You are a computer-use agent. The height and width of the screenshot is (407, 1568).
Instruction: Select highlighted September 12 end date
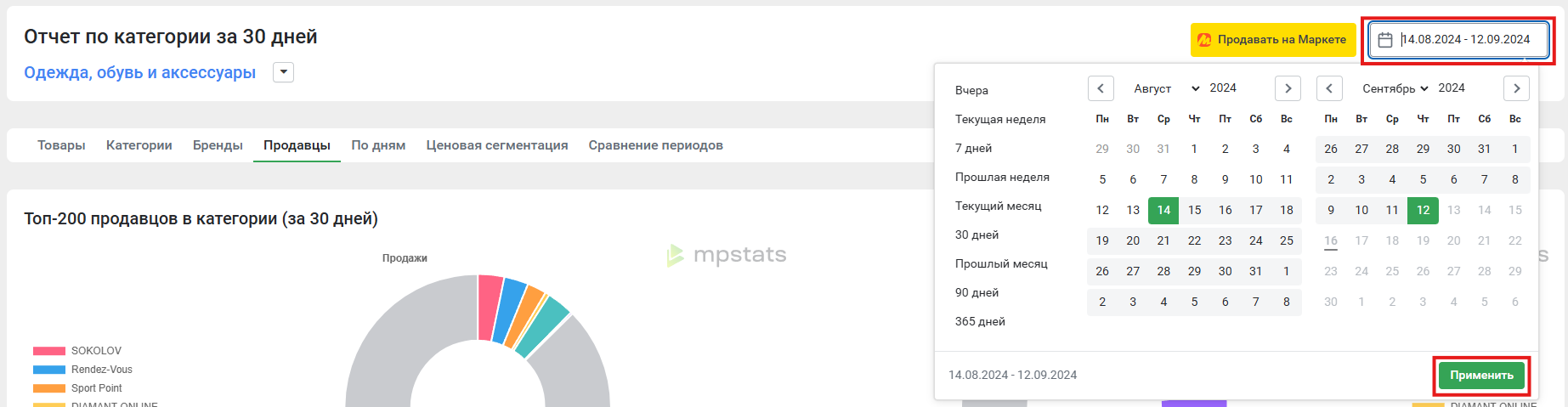tap(1423, 210)
